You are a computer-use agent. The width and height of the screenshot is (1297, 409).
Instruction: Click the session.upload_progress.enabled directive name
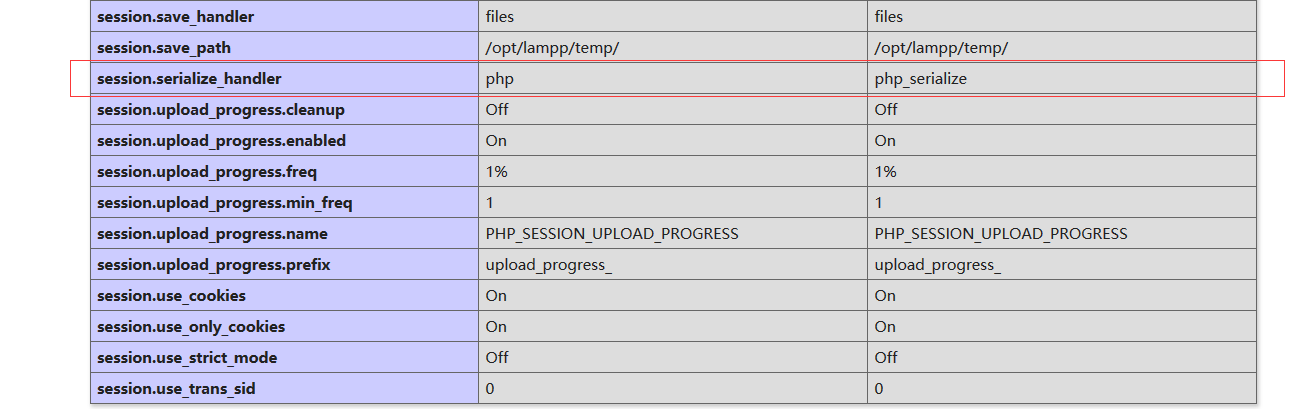(221, 140)
